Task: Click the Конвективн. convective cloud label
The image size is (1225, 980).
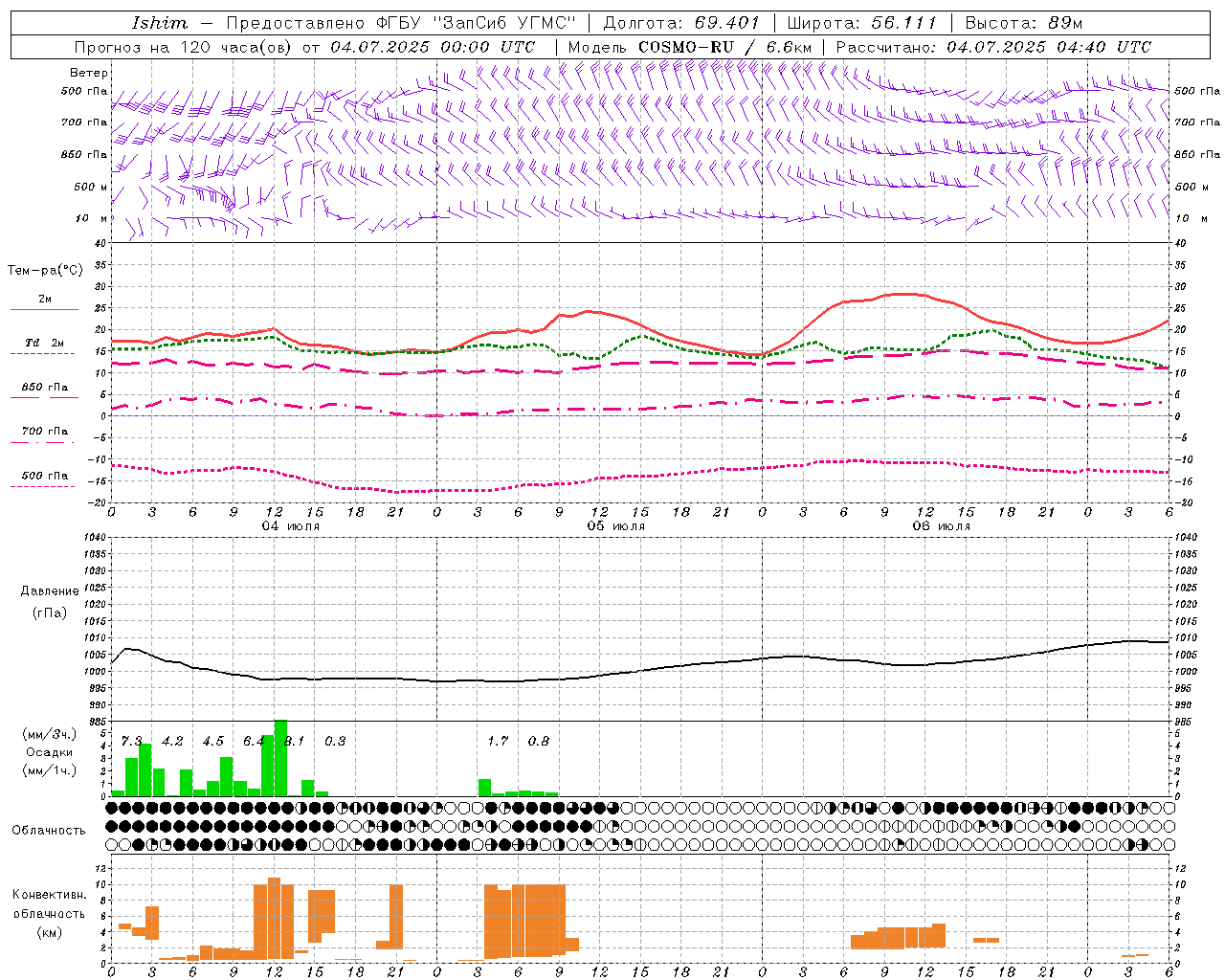Action: tap(49, 895)
